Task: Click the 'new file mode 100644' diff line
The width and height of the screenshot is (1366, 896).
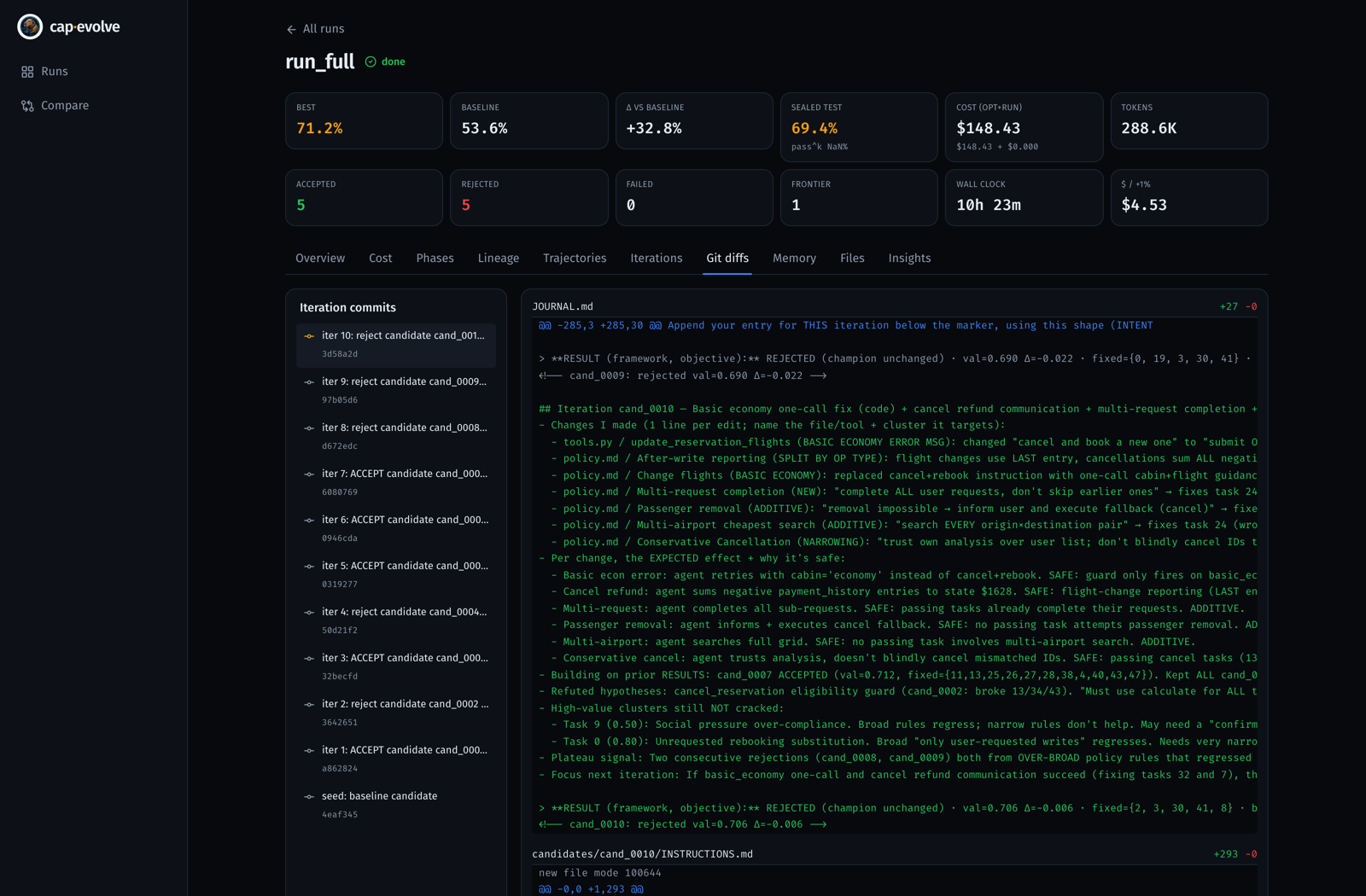Action: [x=600, y=873]
